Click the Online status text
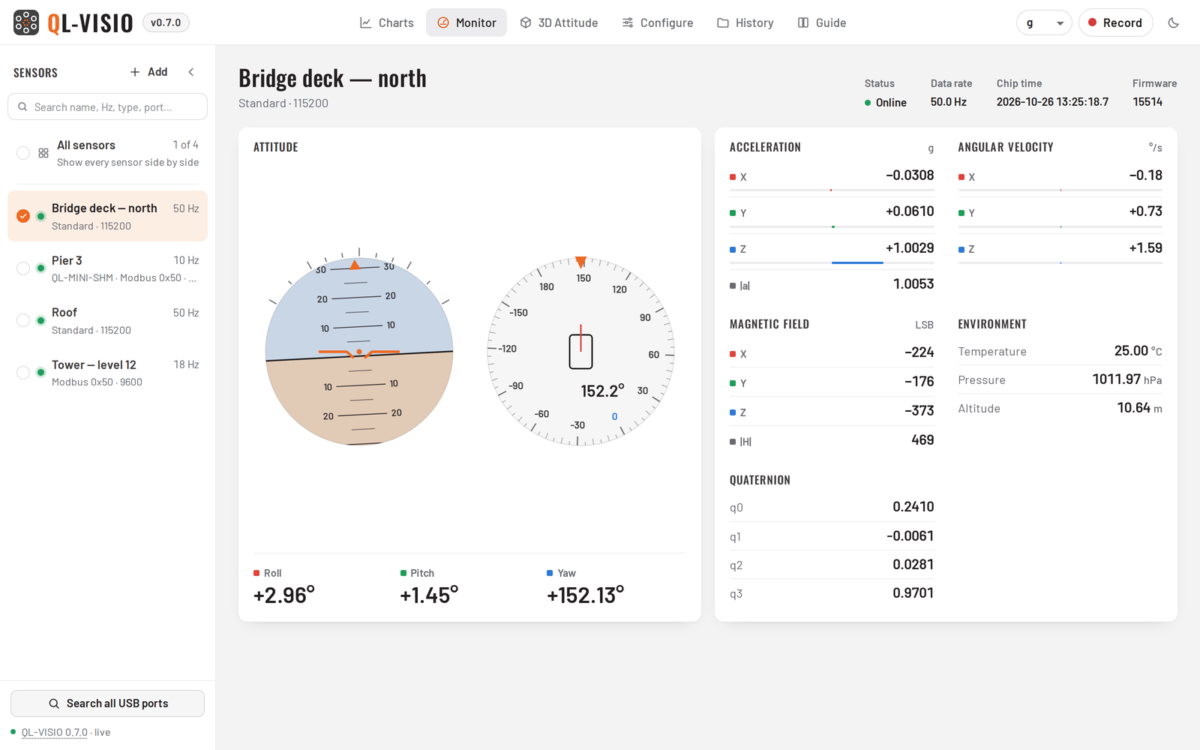Image resolution: width=1200 pixels, height=750 pixels. pyautogui.click(x=891, y=103)
